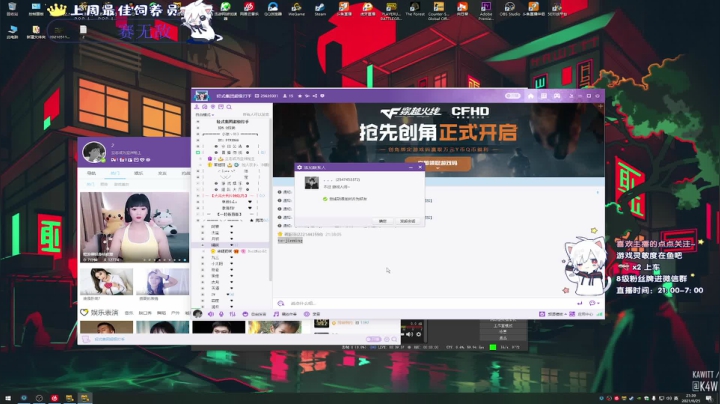Click the expand arrow under the CFHD banner button
The width and height of the screenshot is (720, 404).
tap(438, 169)
